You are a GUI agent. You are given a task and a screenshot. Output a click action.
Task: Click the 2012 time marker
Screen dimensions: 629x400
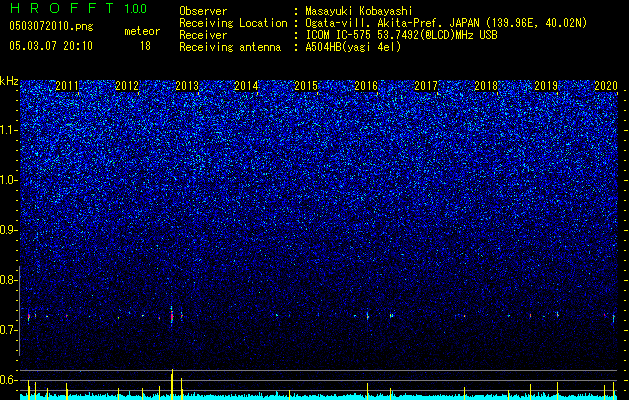point(127,86)
